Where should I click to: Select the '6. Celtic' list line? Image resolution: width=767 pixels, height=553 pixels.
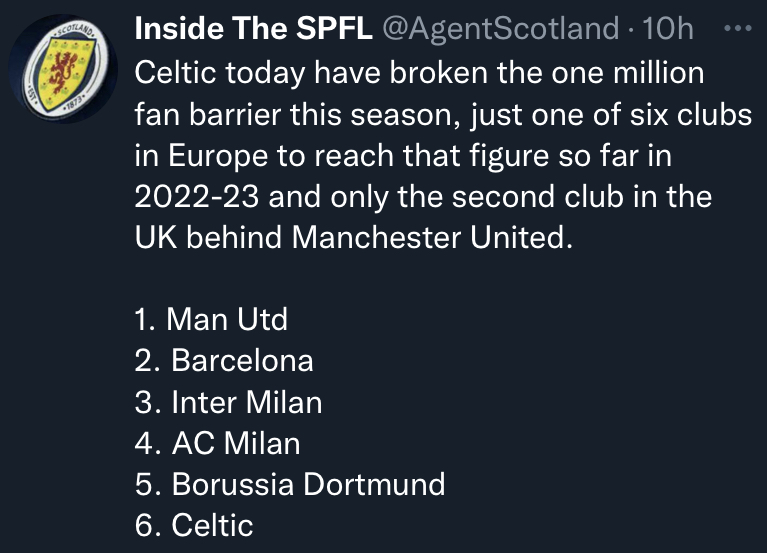pyautogui.click(x=193, y=525)
